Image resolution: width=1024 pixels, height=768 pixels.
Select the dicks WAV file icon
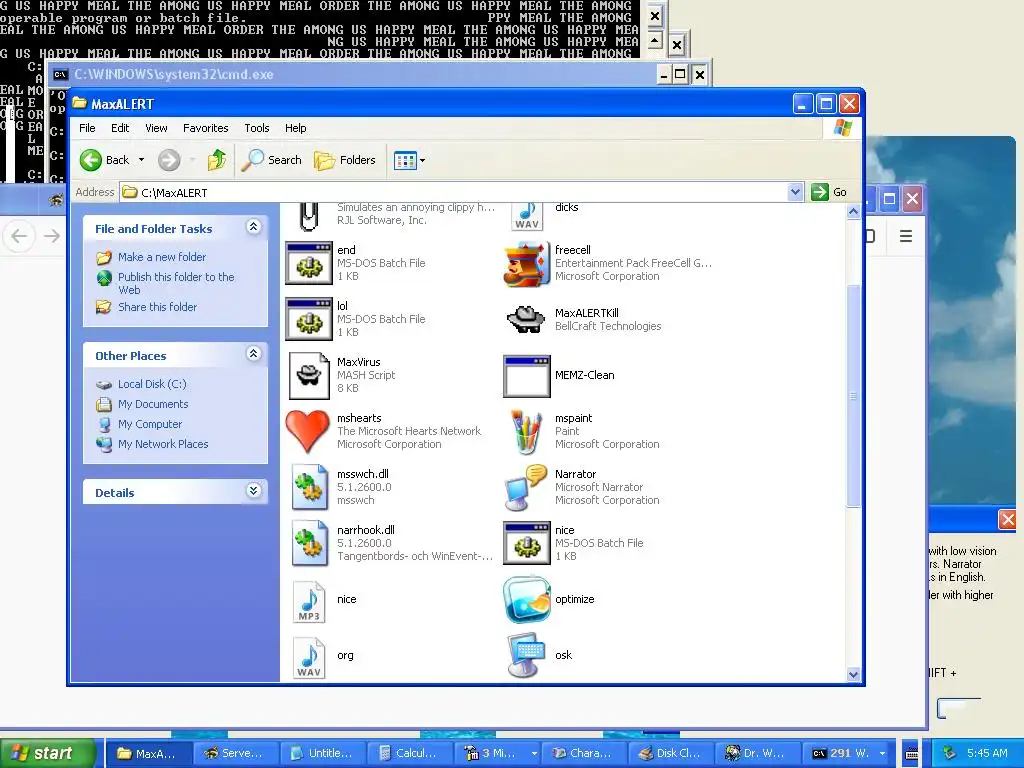click(526, 217)
